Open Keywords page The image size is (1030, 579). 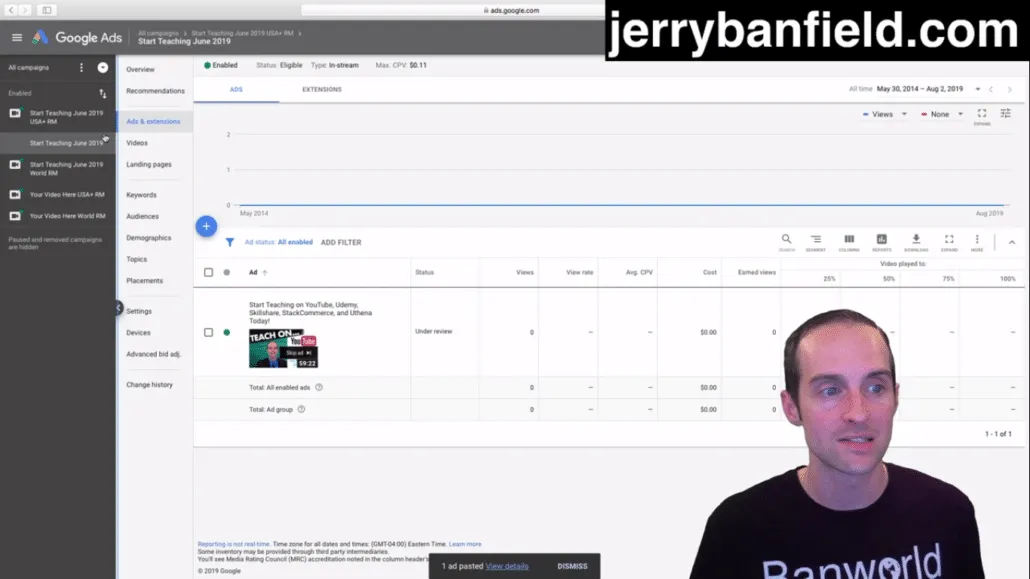click(141, 195)
